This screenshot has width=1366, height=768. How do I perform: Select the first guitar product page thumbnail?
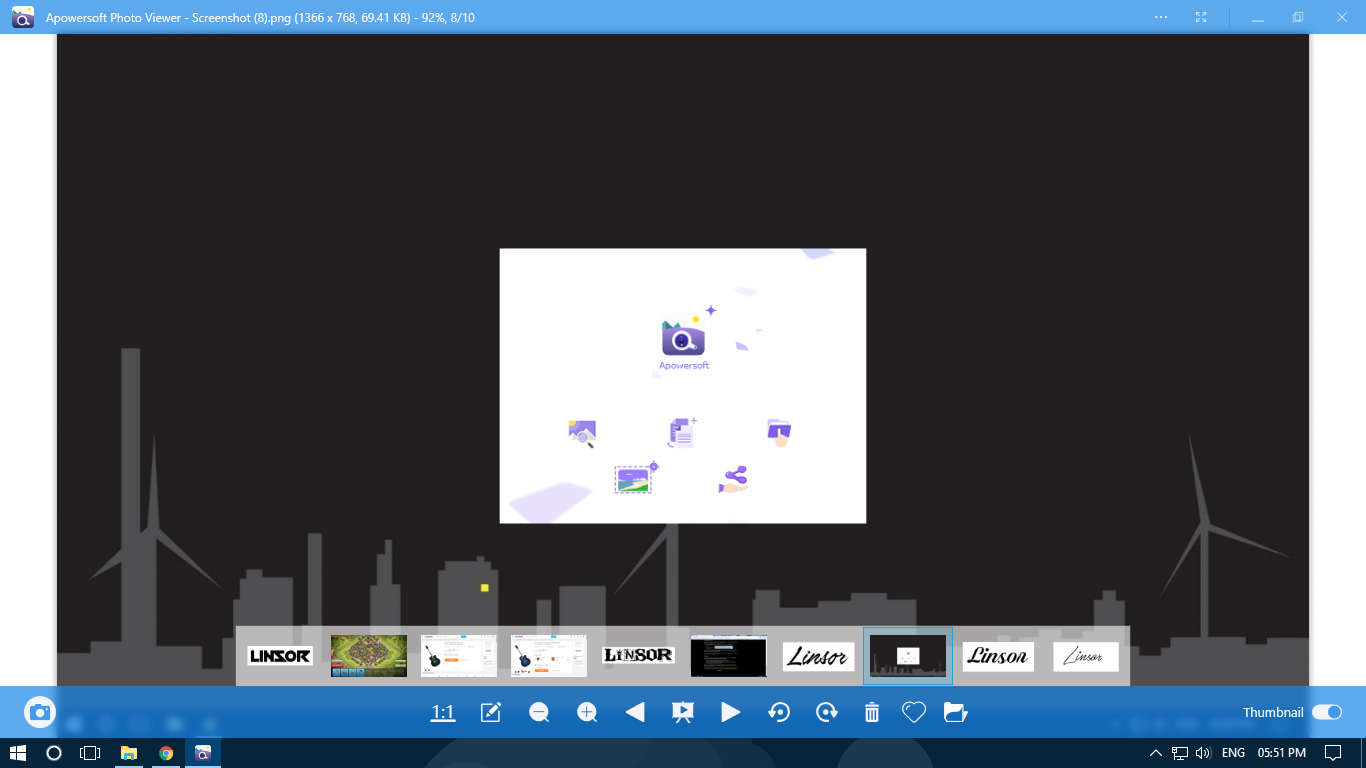(459, 656)
